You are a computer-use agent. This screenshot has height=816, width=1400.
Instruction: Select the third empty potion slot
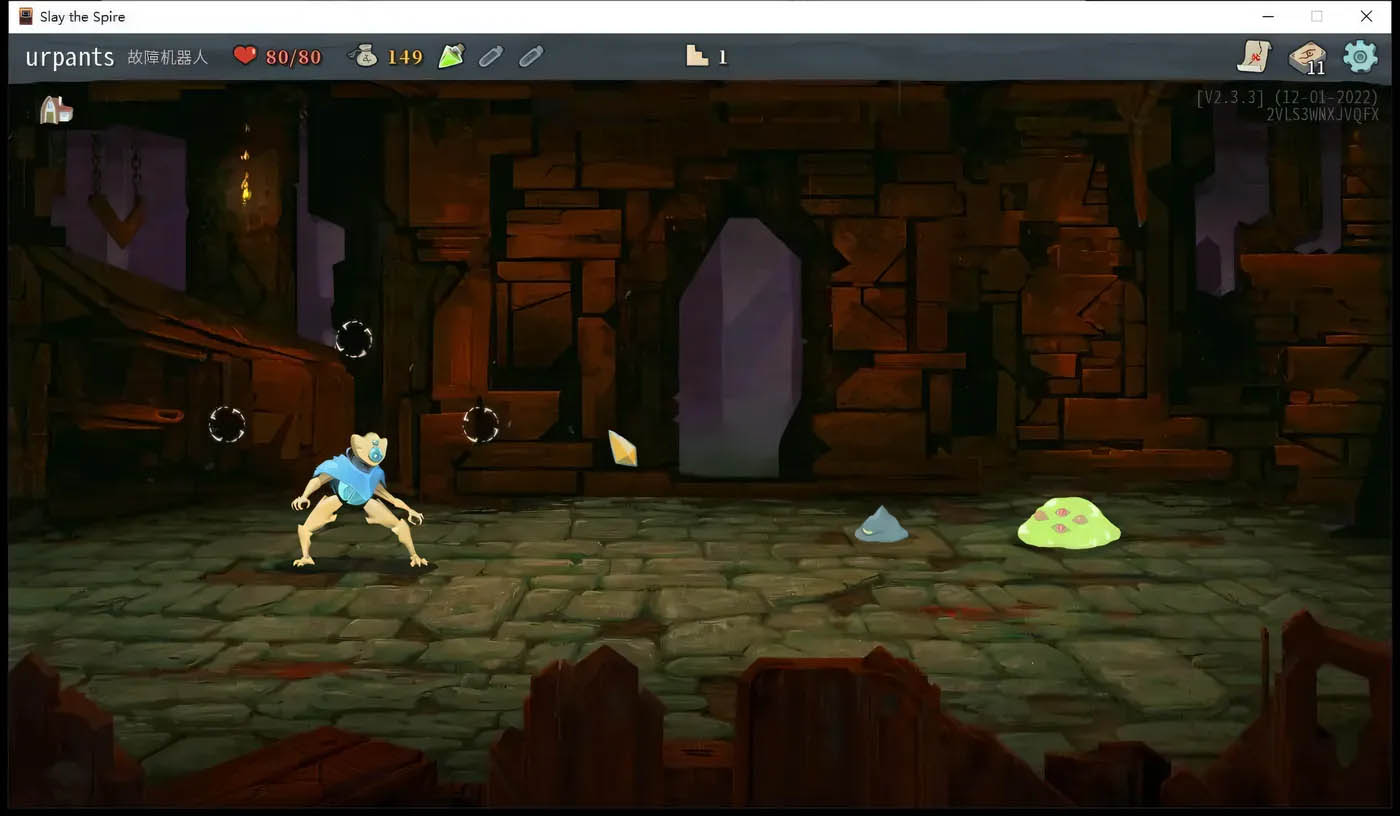pos(531,56)
